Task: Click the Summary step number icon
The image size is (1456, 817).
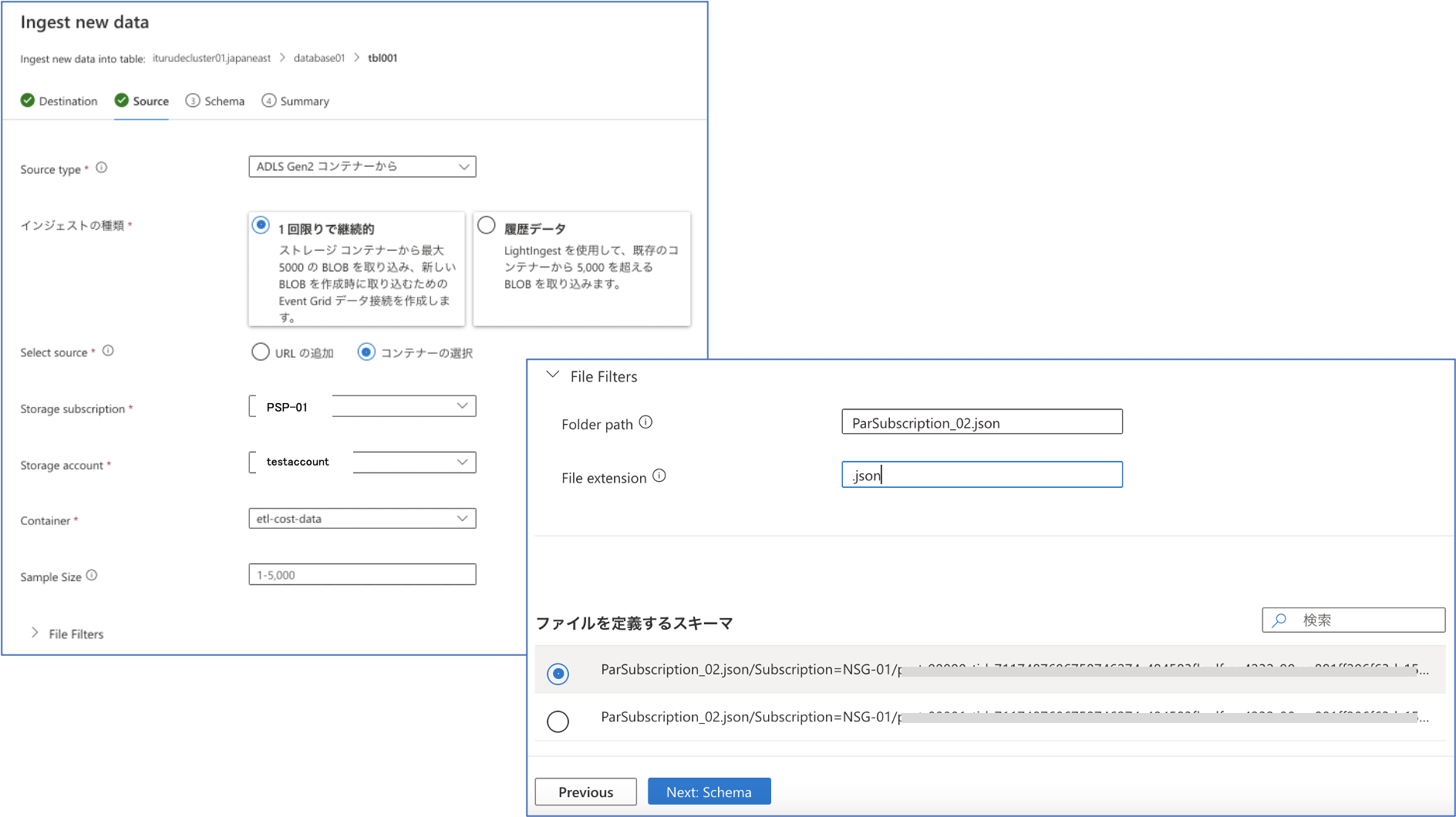Action: point(268,100)
